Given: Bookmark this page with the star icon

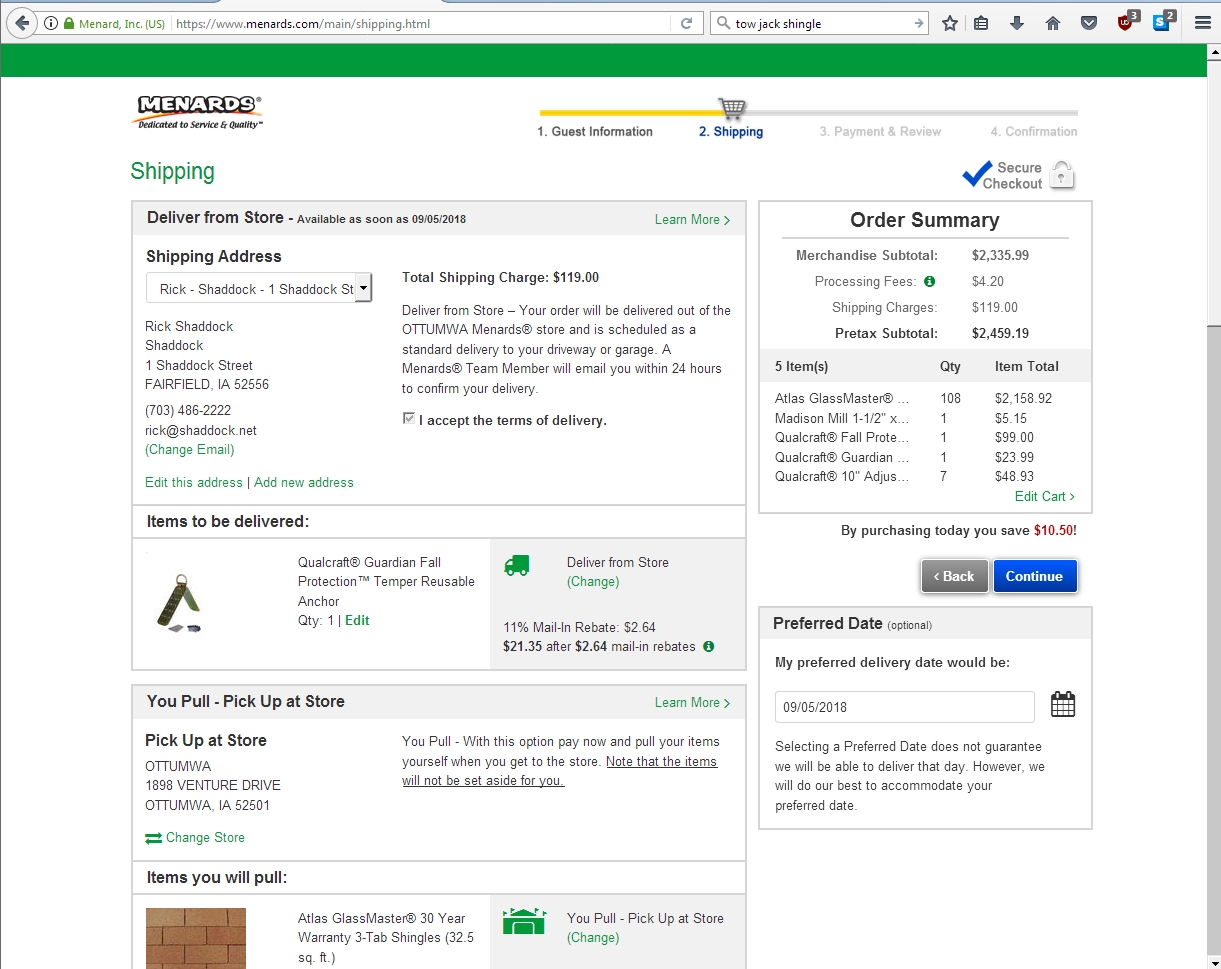Looking at the screenshot, I should pos(949,23).
